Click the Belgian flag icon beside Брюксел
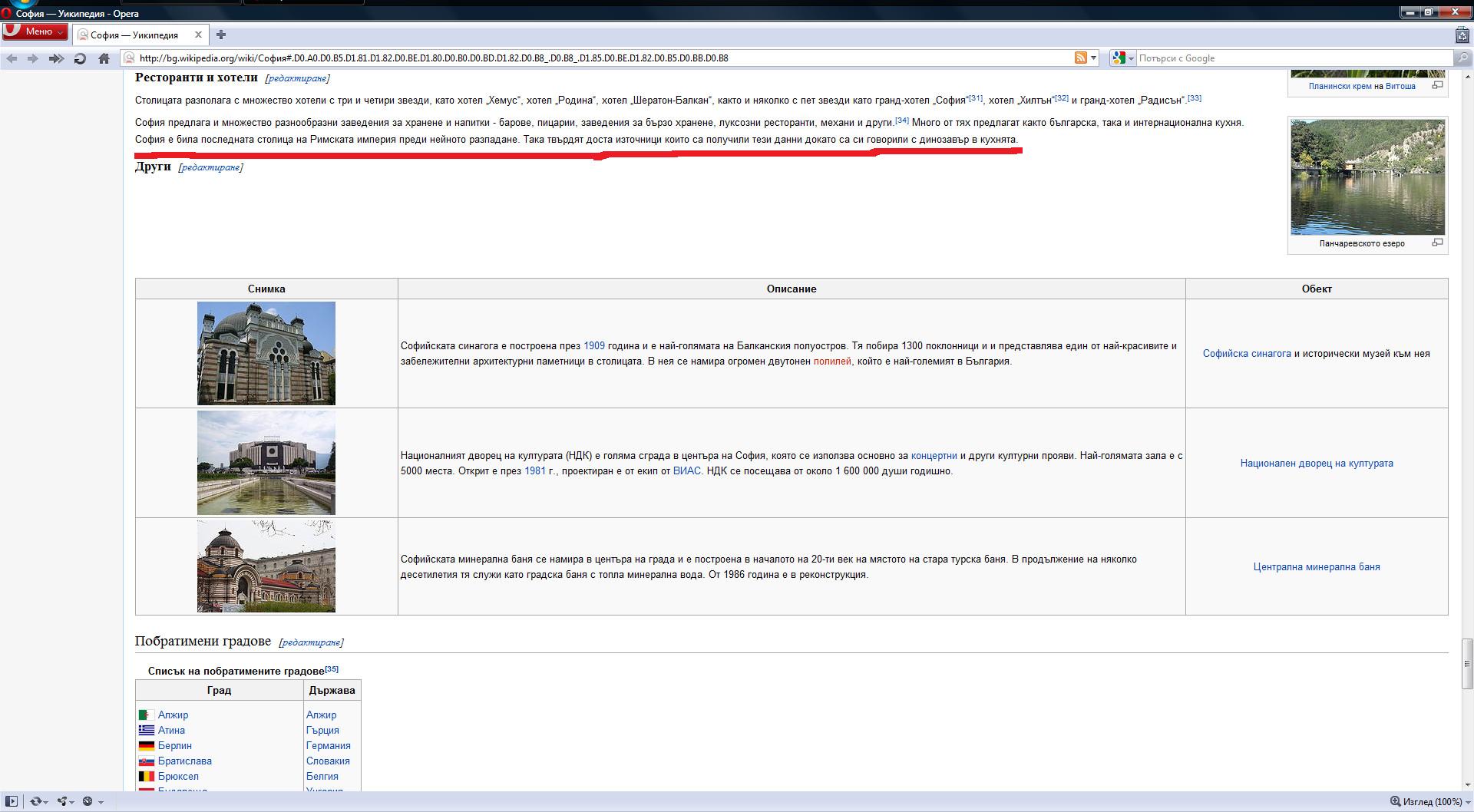Viewport: 1474px width, 812px height. 147,777
